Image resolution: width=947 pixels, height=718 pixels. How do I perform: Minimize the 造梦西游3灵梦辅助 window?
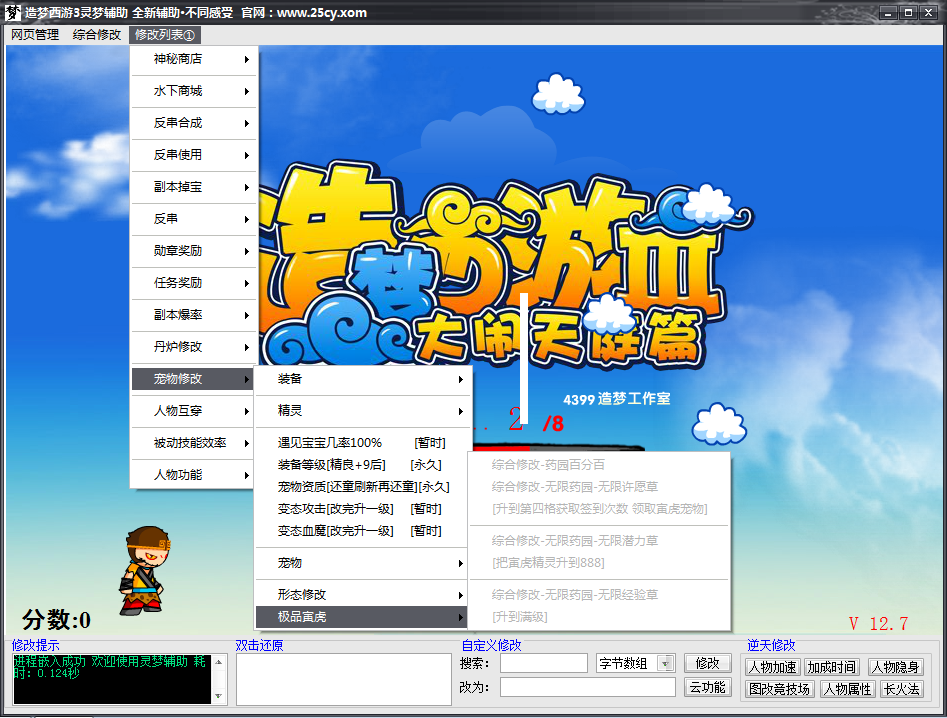tap(888, 12)
